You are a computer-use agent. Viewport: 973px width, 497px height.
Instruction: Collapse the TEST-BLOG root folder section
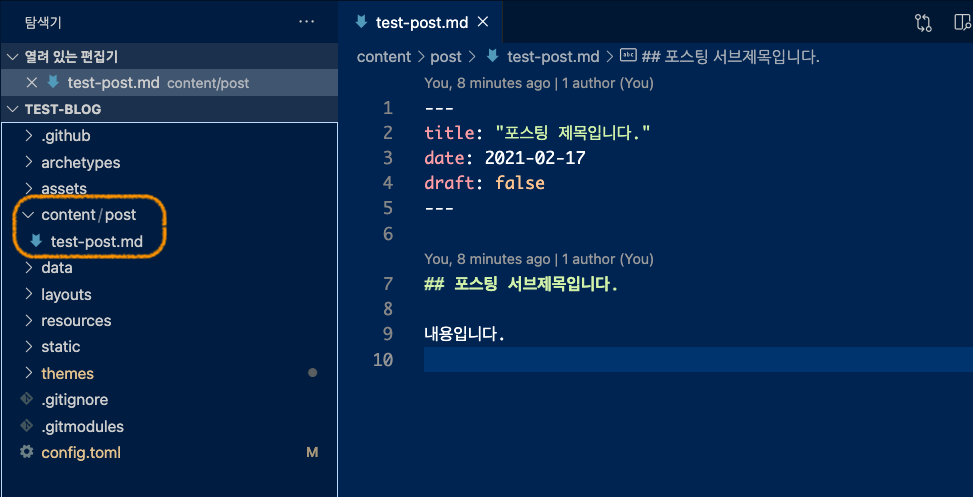click(13, 109)
